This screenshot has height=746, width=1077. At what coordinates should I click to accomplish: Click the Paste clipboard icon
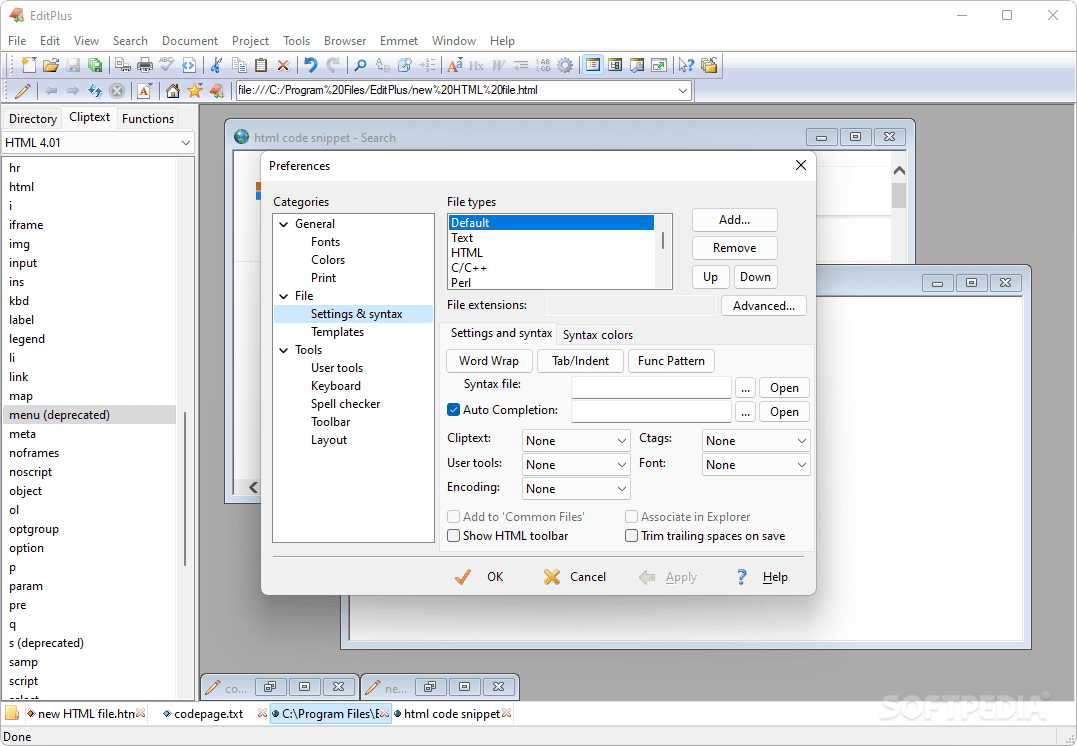[261, 65]
